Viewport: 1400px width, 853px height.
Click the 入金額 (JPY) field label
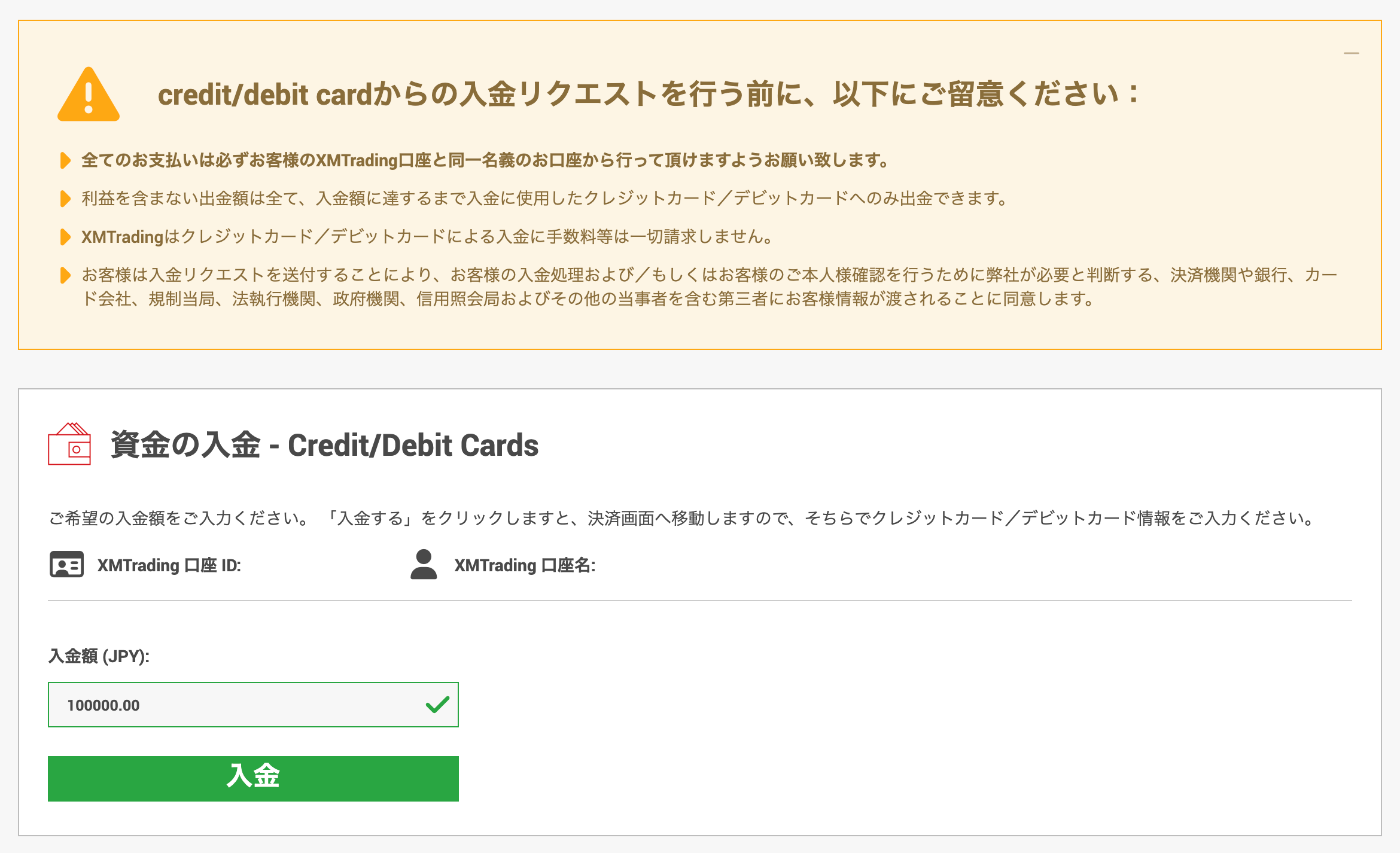coord(99,656)
